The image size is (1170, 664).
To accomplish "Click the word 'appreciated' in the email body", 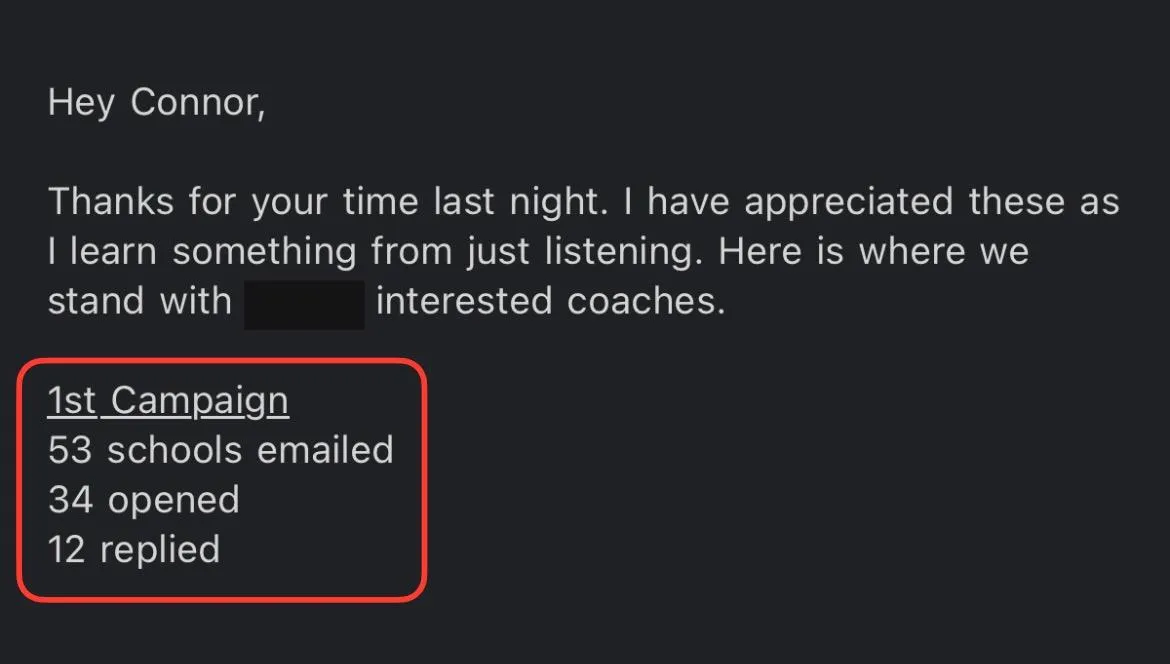I will (849, 202).
